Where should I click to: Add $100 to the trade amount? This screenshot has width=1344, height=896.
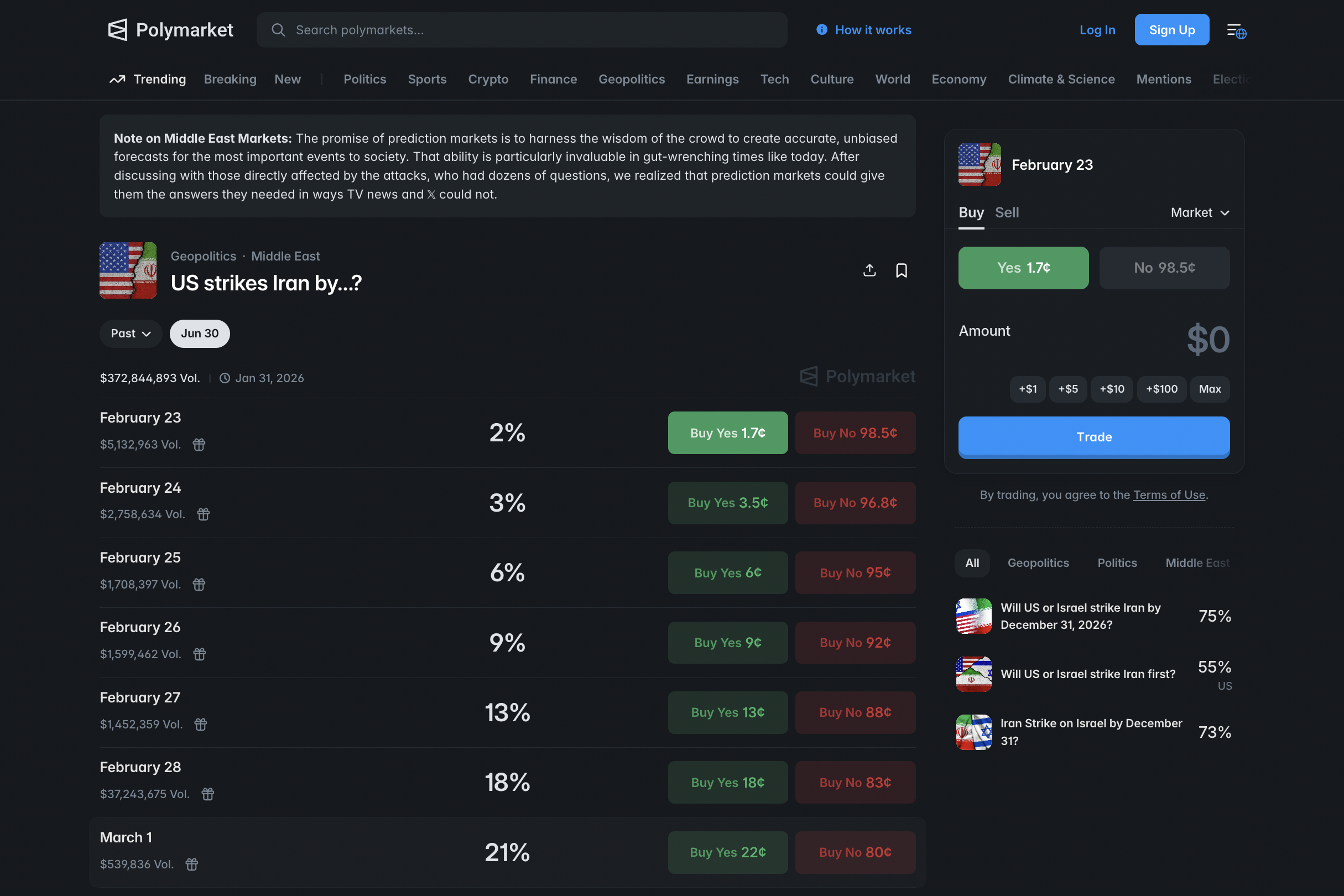[1161, 389]
